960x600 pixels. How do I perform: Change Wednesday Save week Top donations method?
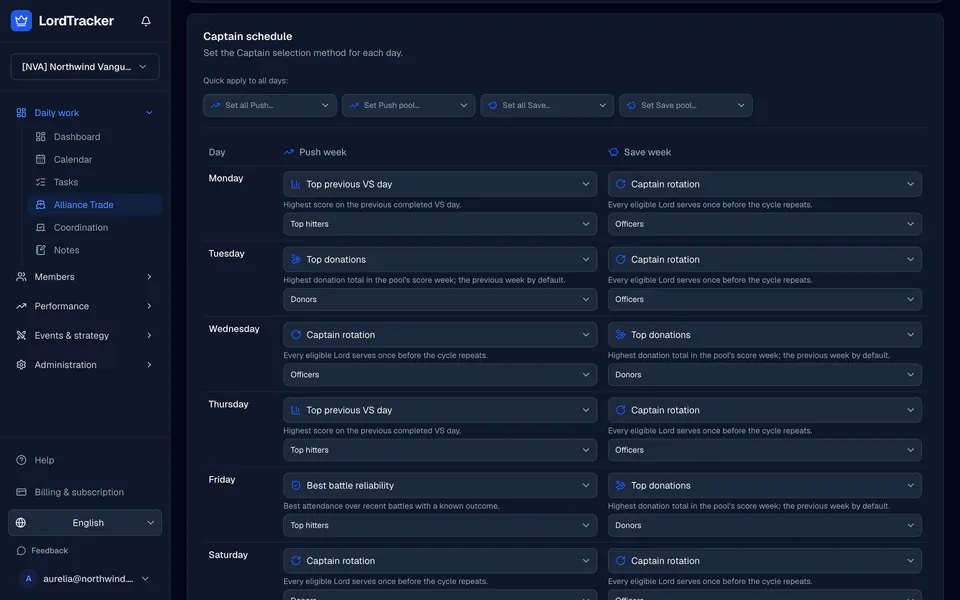pos(765,335)
